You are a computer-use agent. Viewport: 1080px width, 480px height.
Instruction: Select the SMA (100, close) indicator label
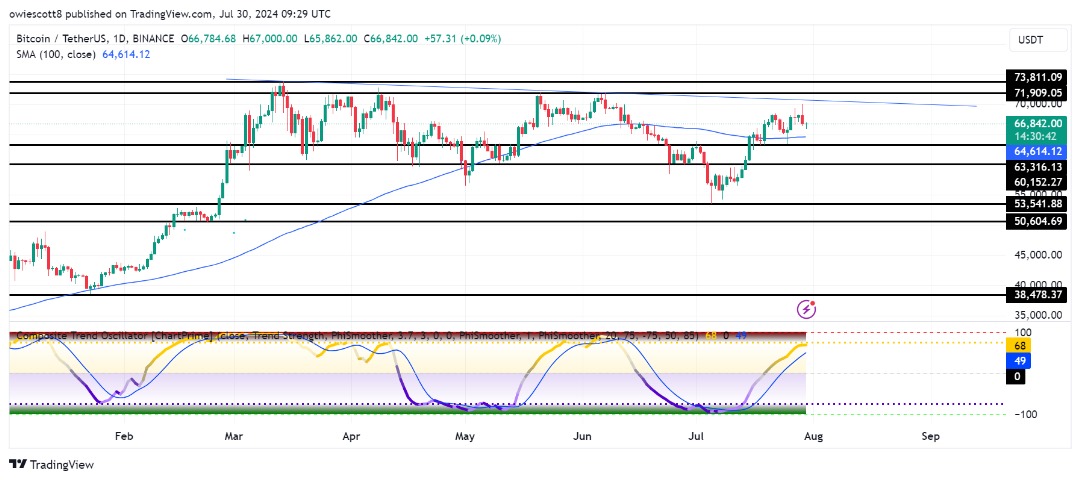coord(54,54)
